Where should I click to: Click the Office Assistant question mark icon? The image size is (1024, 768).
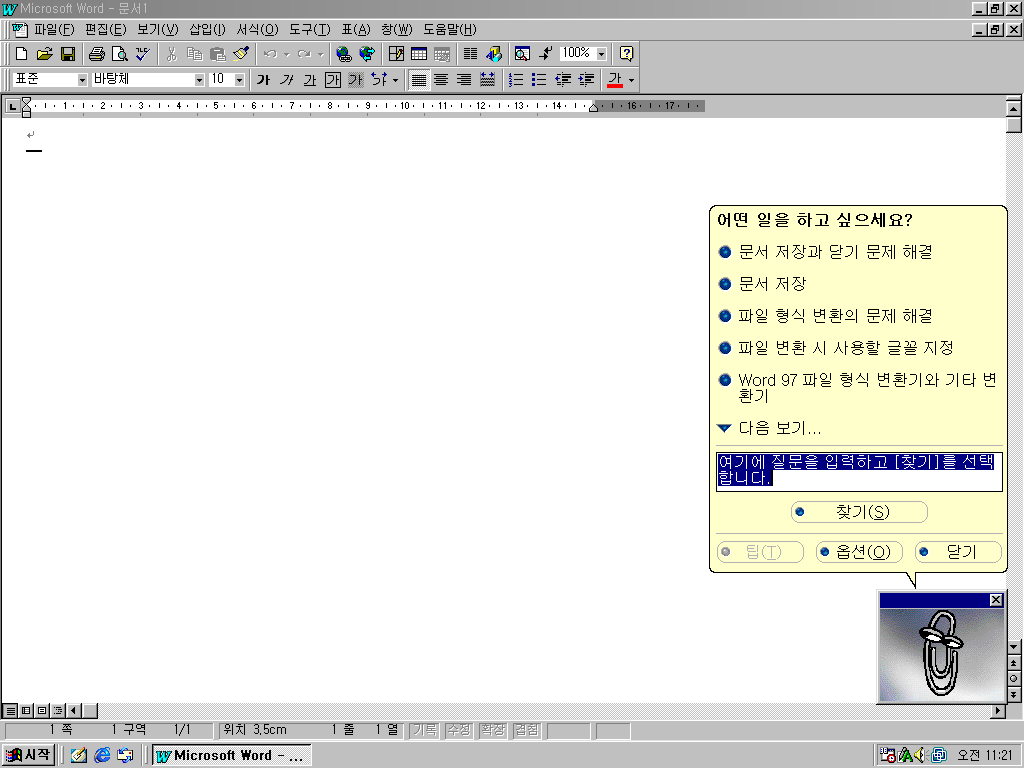tap(626, 54)
